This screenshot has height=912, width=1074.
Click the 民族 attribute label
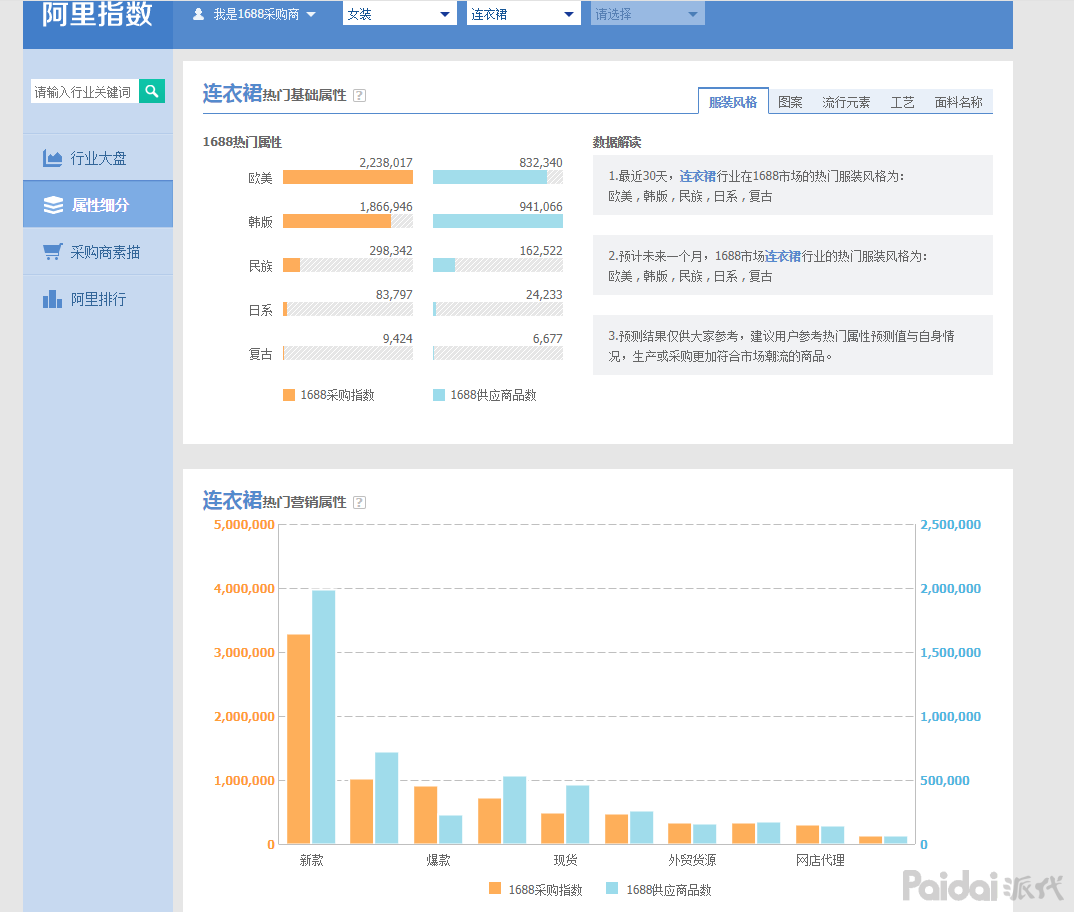(x=260, y=266)
